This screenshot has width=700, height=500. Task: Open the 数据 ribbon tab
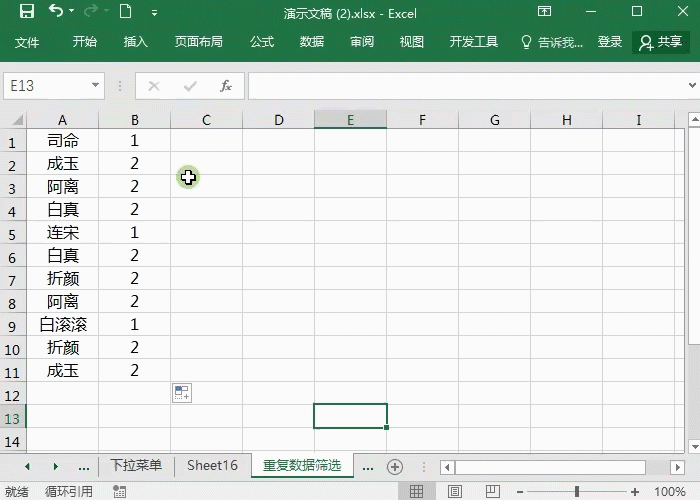tap(312, 42)
